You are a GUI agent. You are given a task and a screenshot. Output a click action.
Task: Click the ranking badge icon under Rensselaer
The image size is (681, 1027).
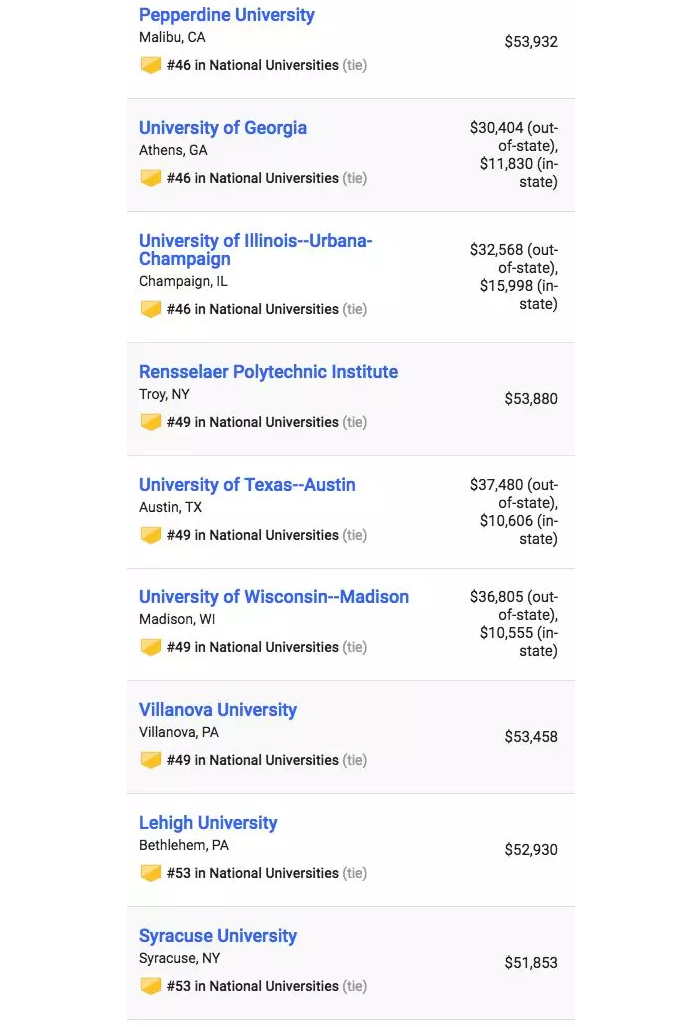tap(151, 422)
